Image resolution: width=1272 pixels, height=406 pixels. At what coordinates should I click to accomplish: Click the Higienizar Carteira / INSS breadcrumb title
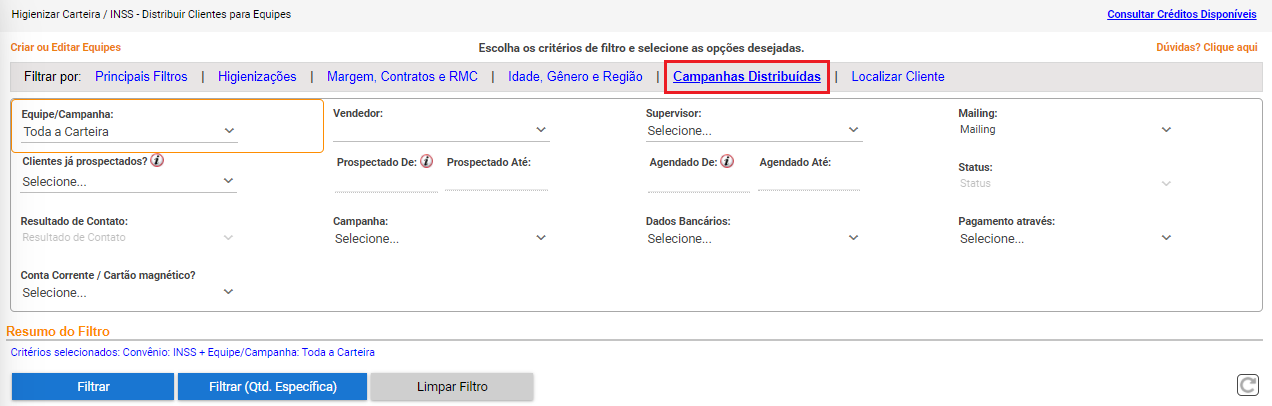click(151, 15)
